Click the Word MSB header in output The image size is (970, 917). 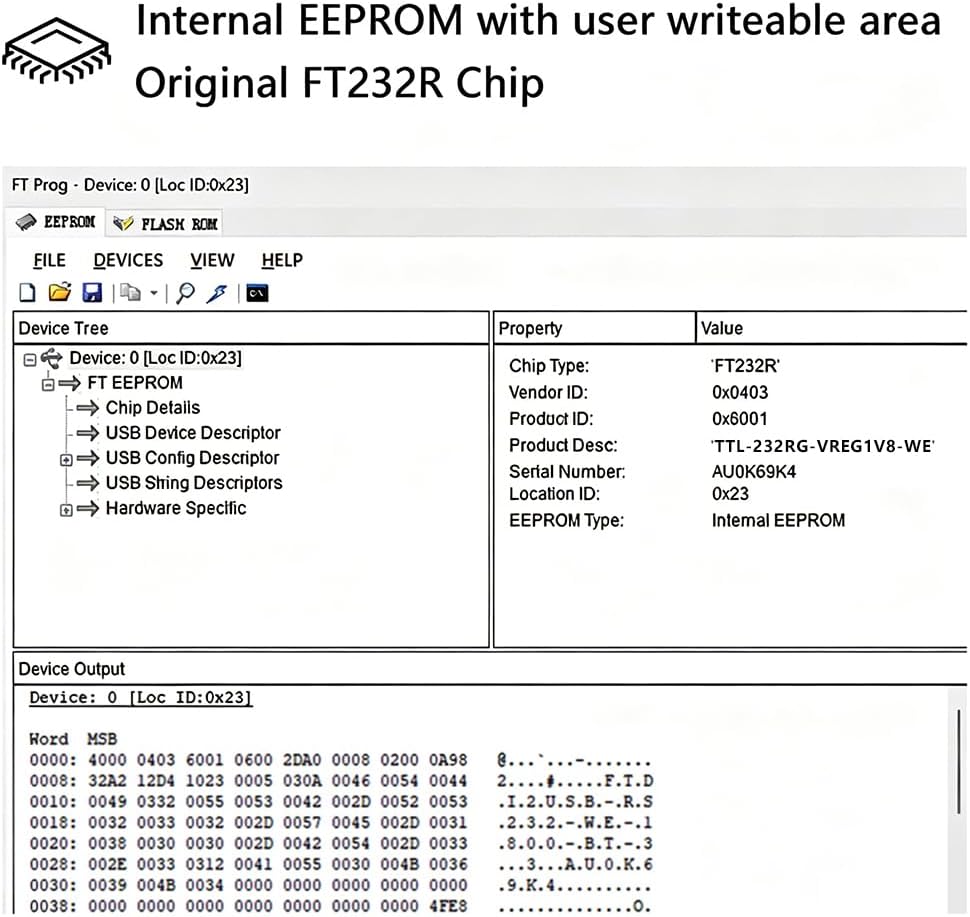coord(73,739)
